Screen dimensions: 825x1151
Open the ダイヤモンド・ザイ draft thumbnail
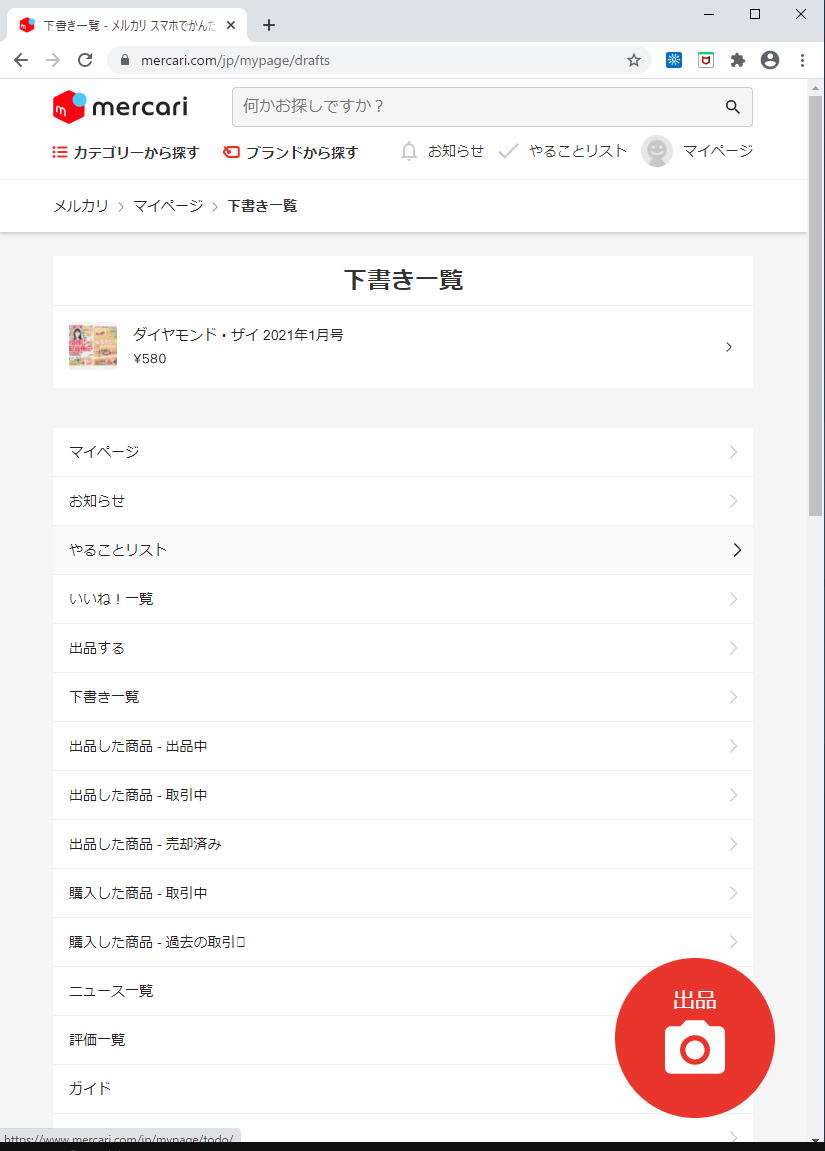tap(93, 346)
